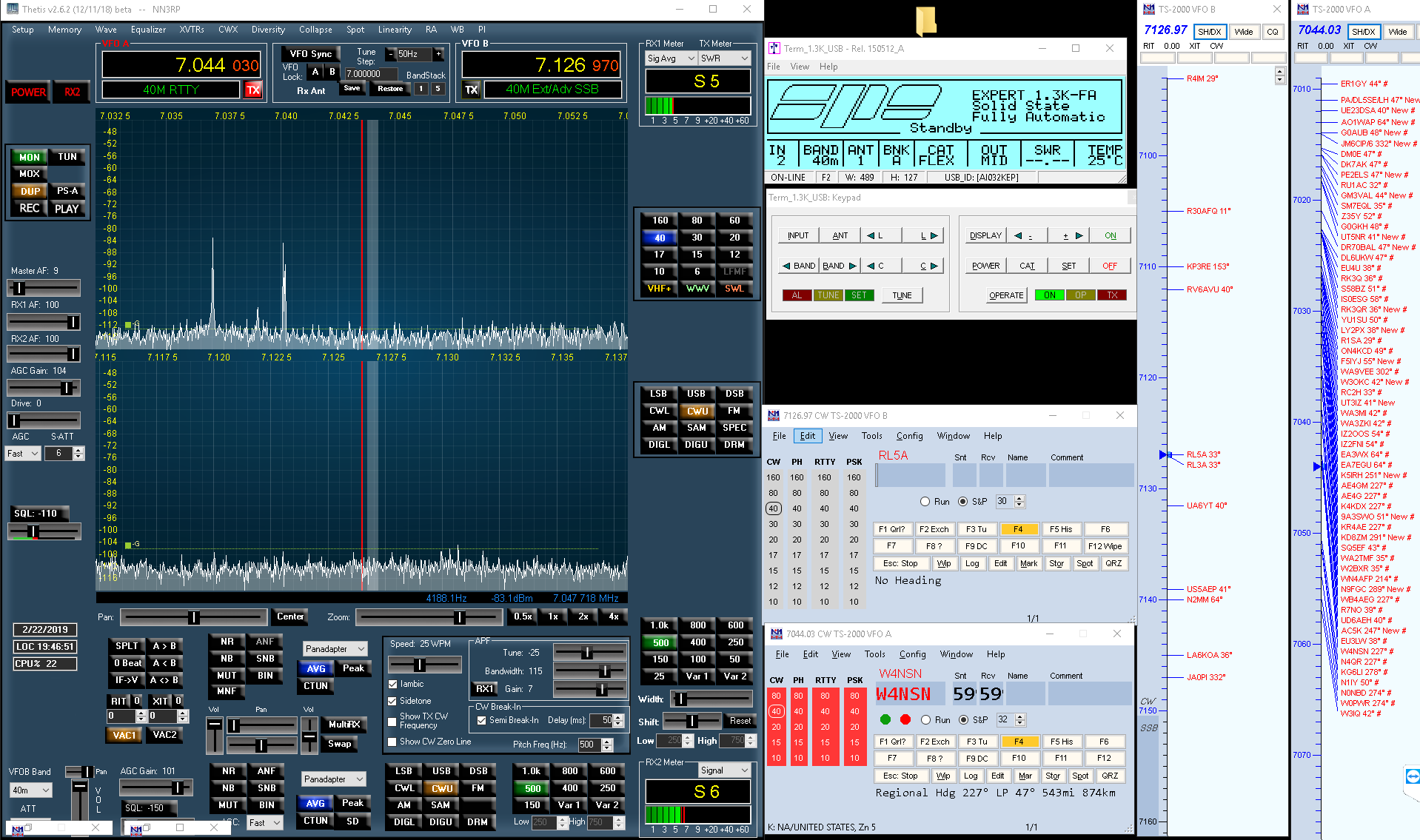Click the BAND right-arrow button in the Keypad

coord(839,266)
